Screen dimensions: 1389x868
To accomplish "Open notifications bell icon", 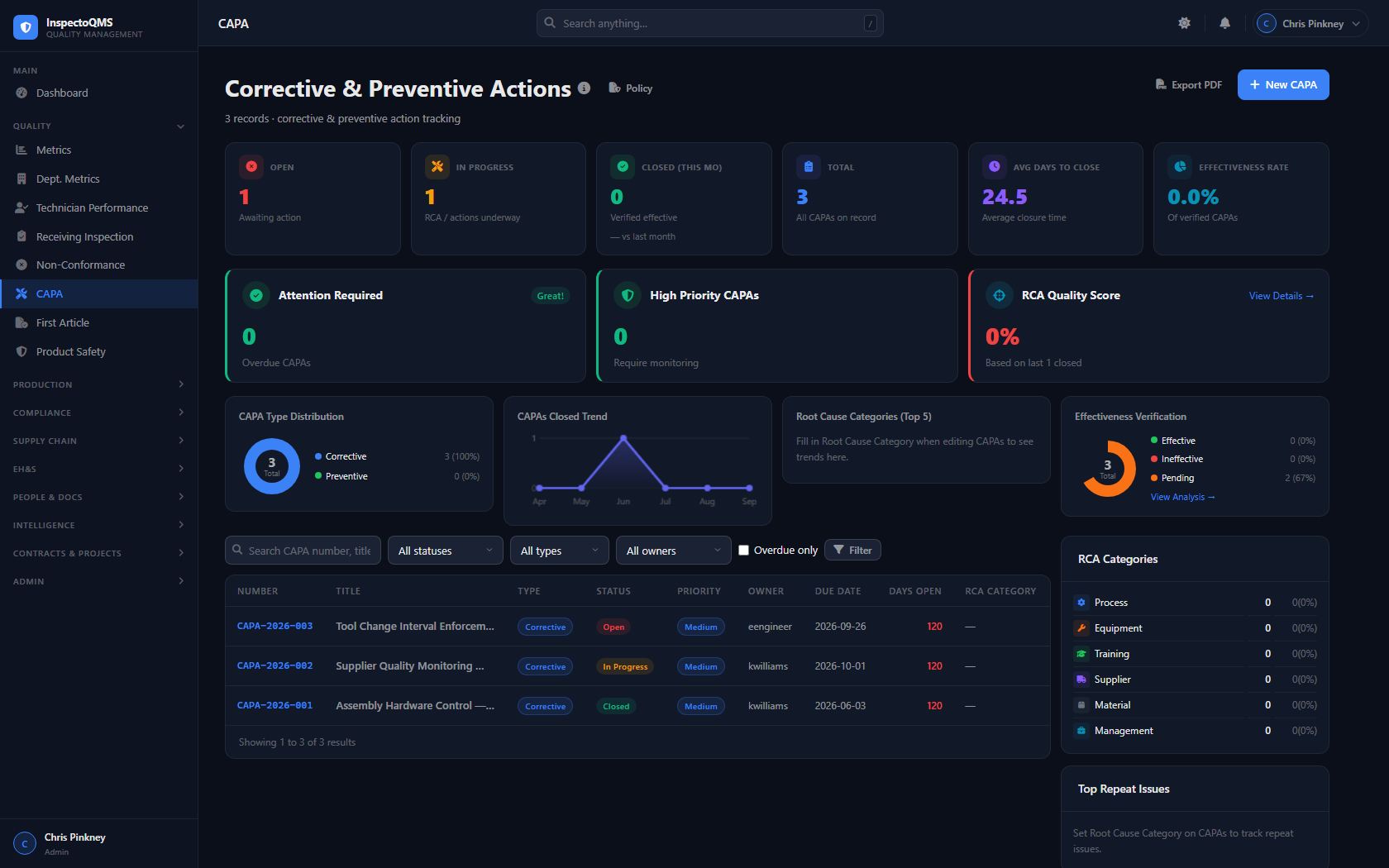I will pyautogui.click(x=1224, y=23).
